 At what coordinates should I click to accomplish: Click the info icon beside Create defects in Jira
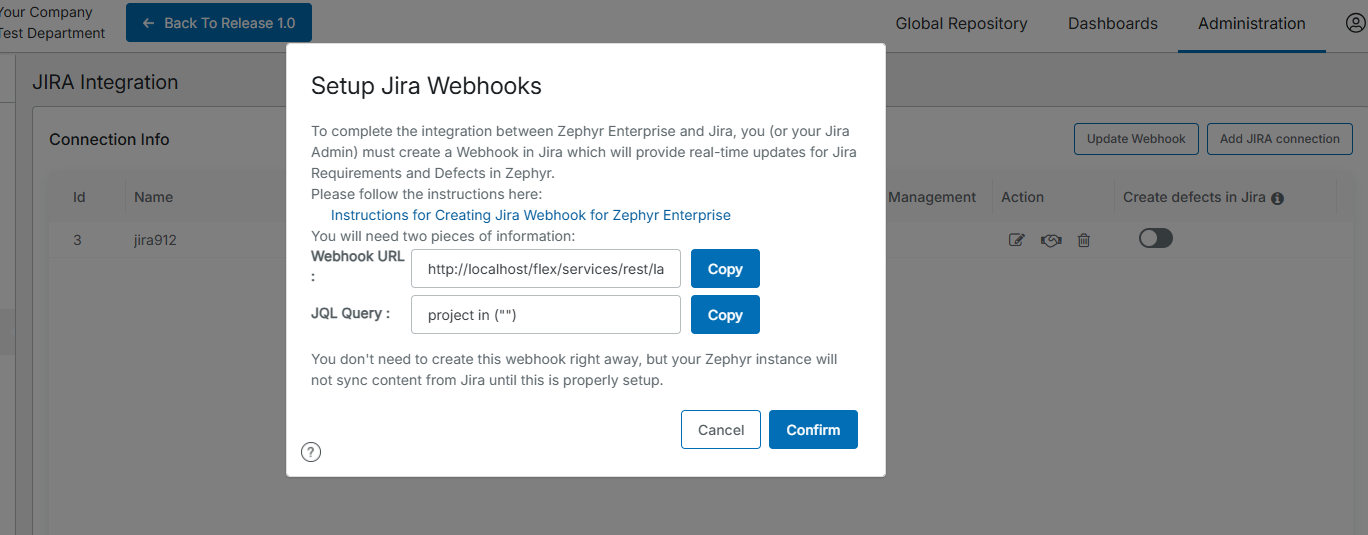click(1277, 198)
